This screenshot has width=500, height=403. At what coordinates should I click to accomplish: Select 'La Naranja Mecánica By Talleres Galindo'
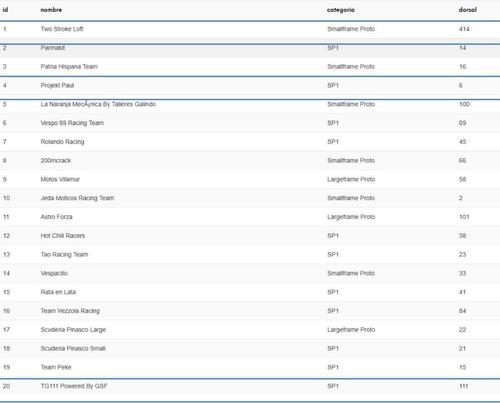[98, 104]
